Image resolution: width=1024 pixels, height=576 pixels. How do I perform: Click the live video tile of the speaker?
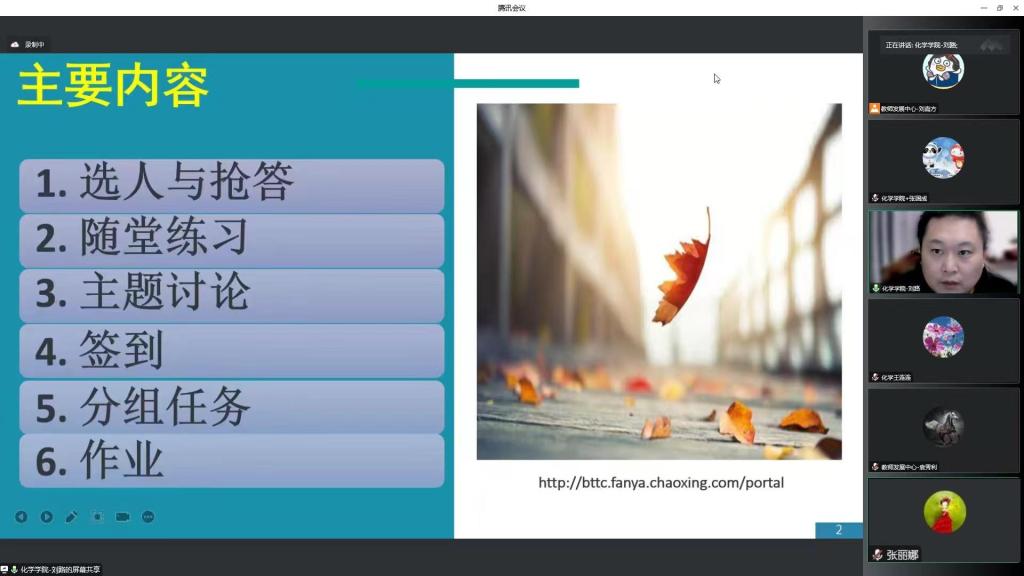point(943,251)
